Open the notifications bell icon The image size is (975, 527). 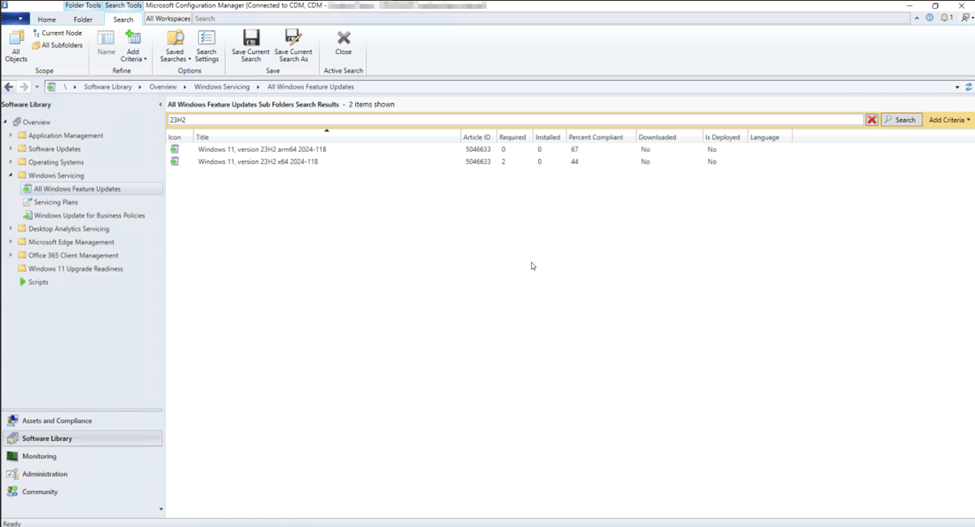[945, 18]
